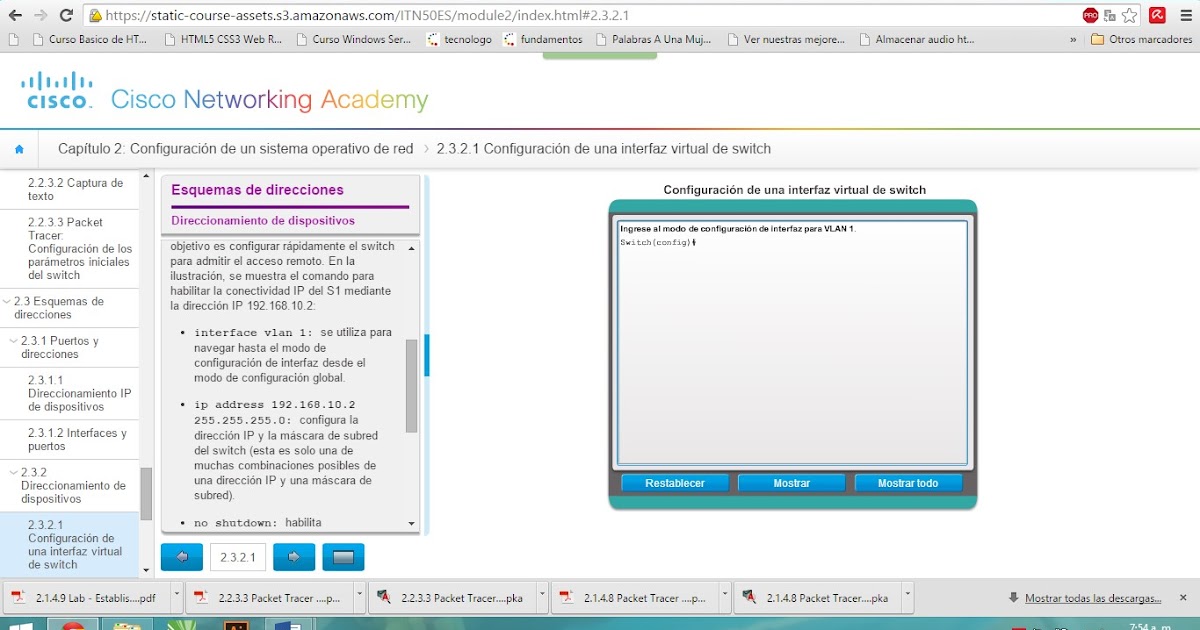Click the page number field showing 2.3.2.1

point(237,556)
